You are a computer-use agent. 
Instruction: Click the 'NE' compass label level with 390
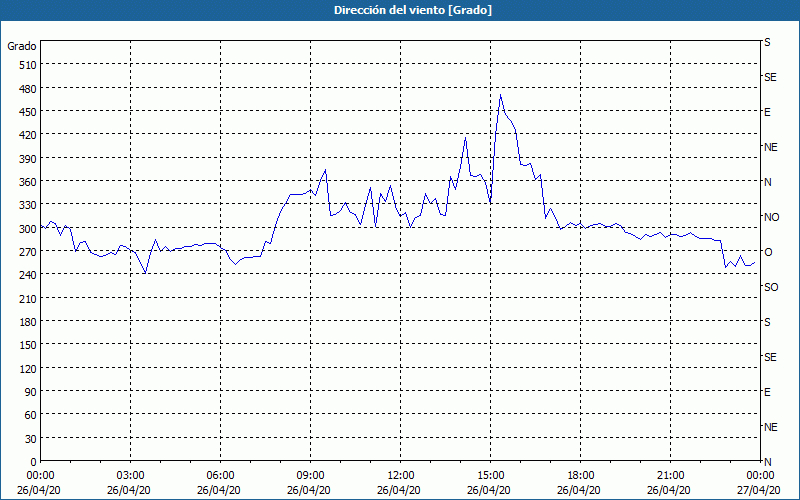pos(771,147)
